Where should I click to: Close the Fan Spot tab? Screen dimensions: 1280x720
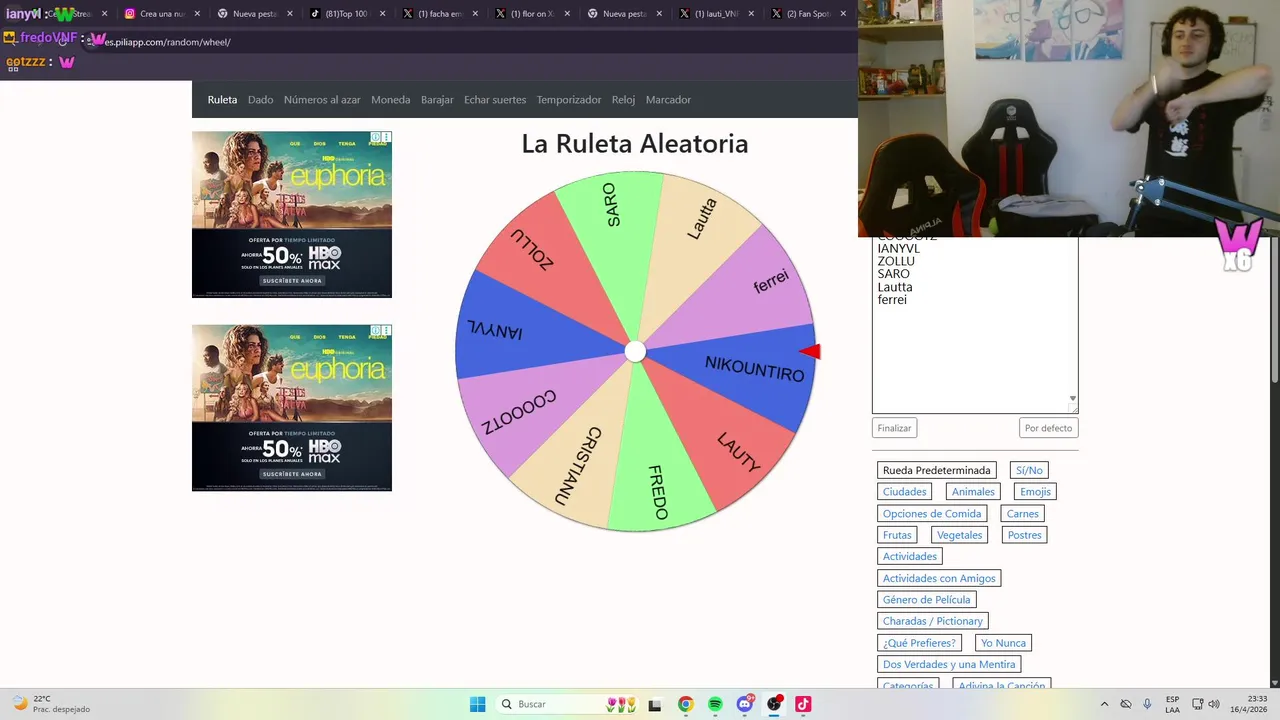pos(843,14)
